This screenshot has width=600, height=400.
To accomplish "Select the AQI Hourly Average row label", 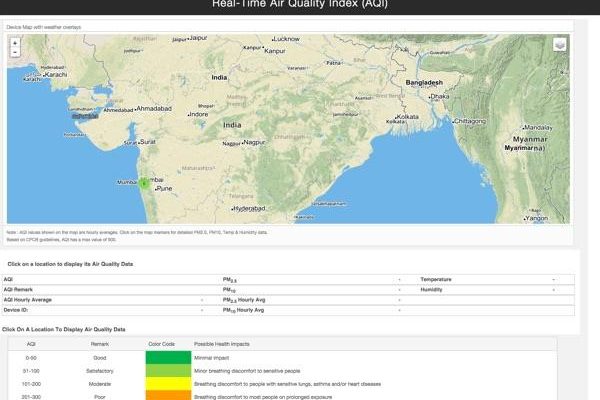I will pyautogui.click(x=28, y=300).
